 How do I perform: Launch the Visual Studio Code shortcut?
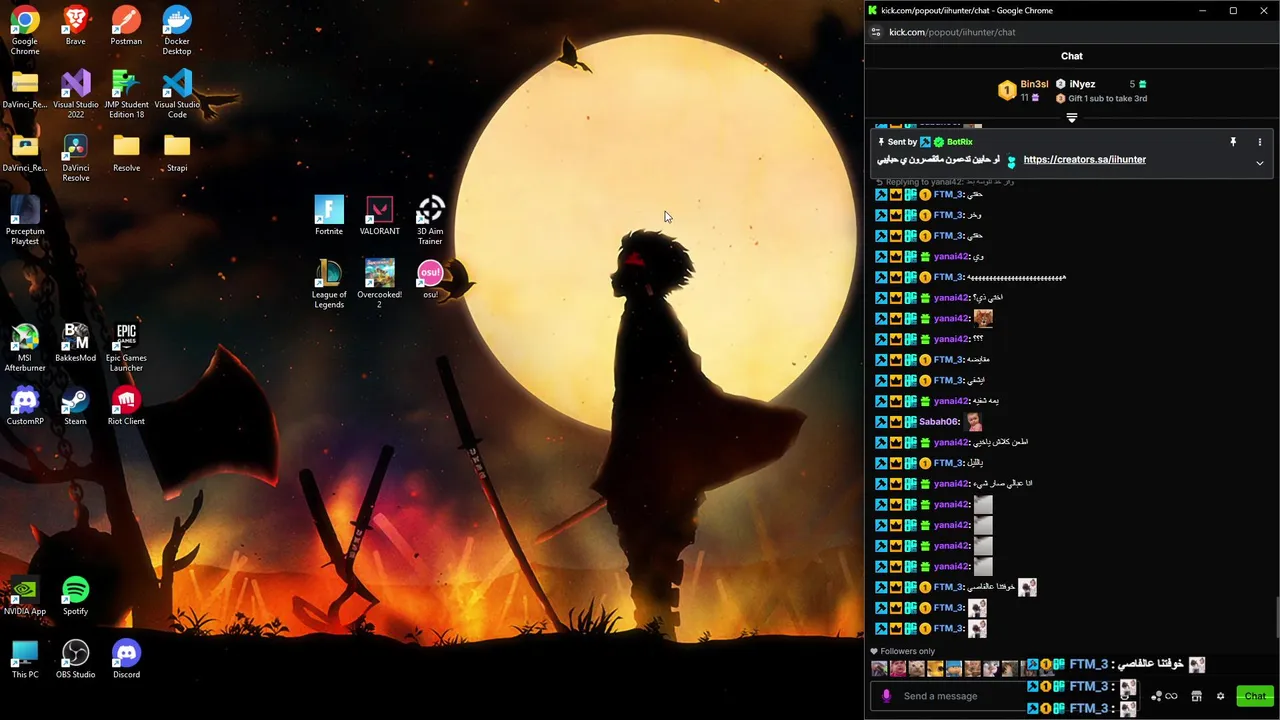pyautogui.click(x=177, y=93)
